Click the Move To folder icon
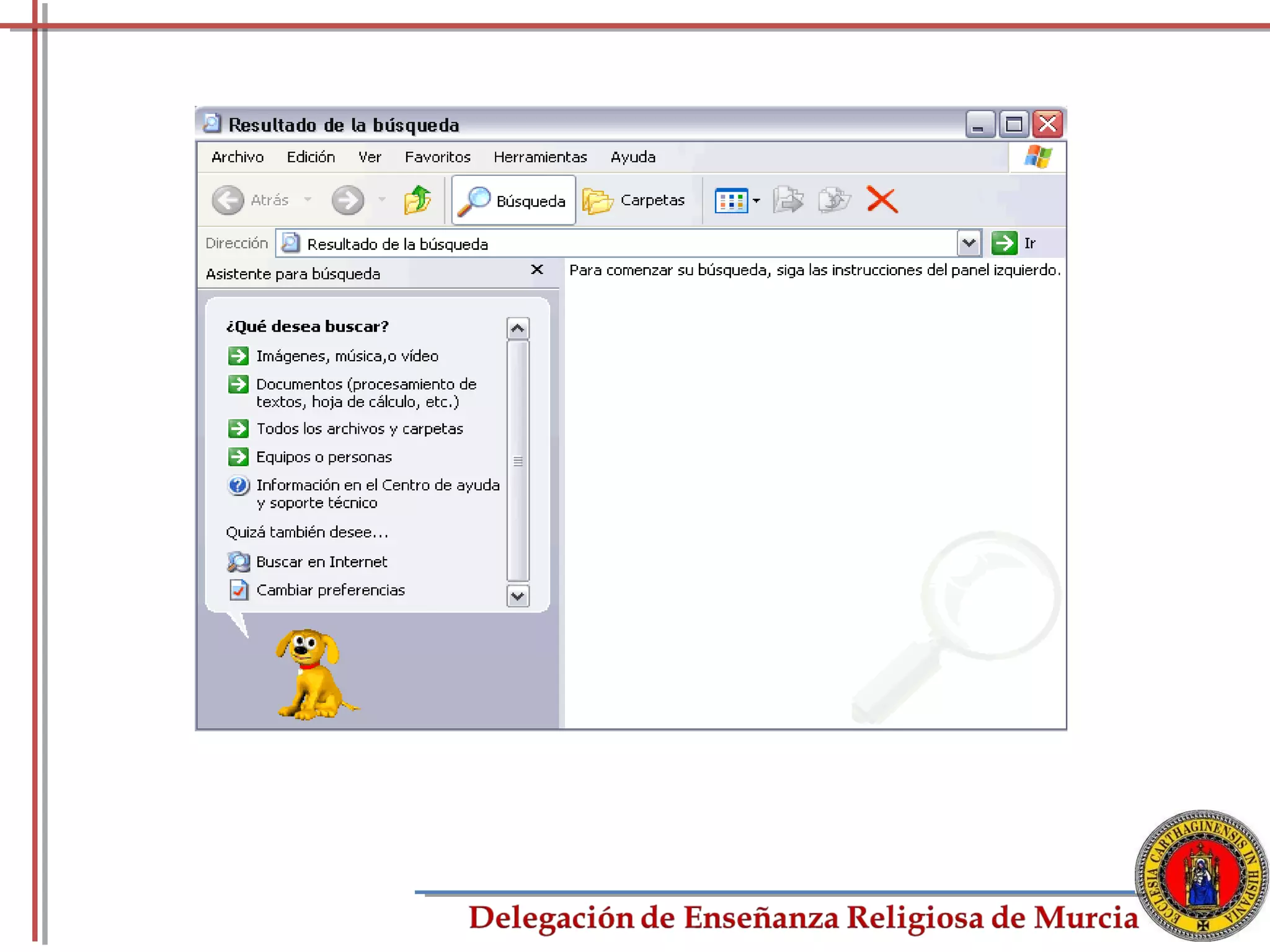1270x952 pixels. click(x=788, y=200)
